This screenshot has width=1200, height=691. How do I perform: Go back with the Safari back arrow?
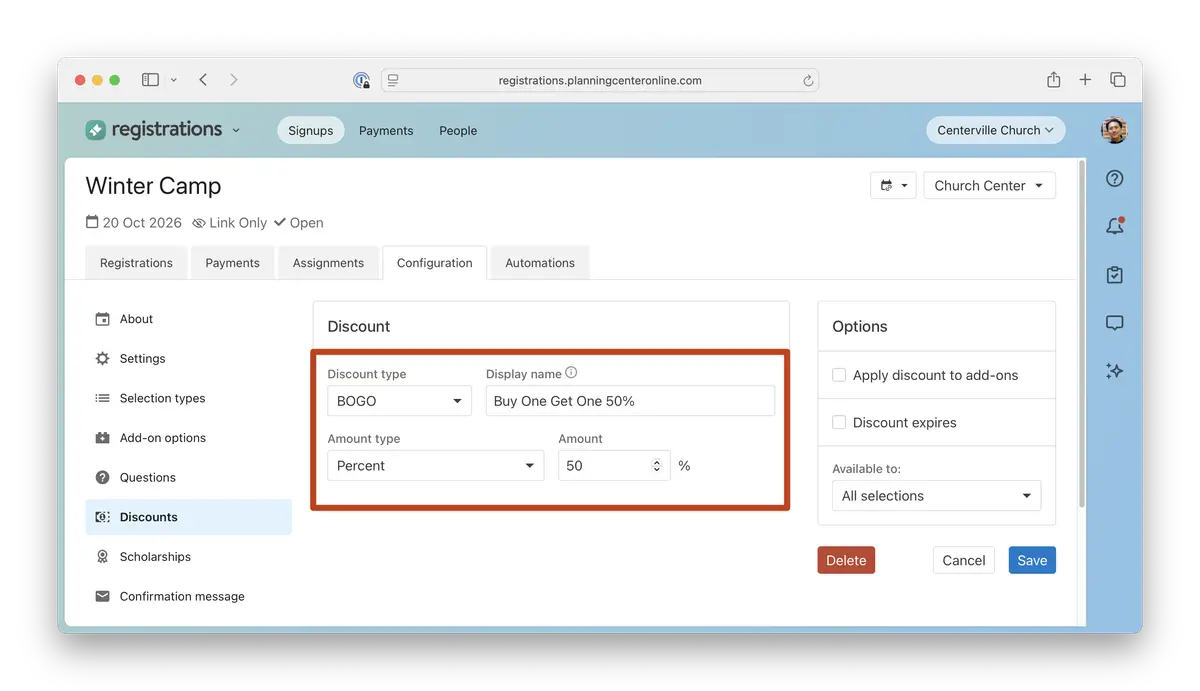click(x=203, y=80)
